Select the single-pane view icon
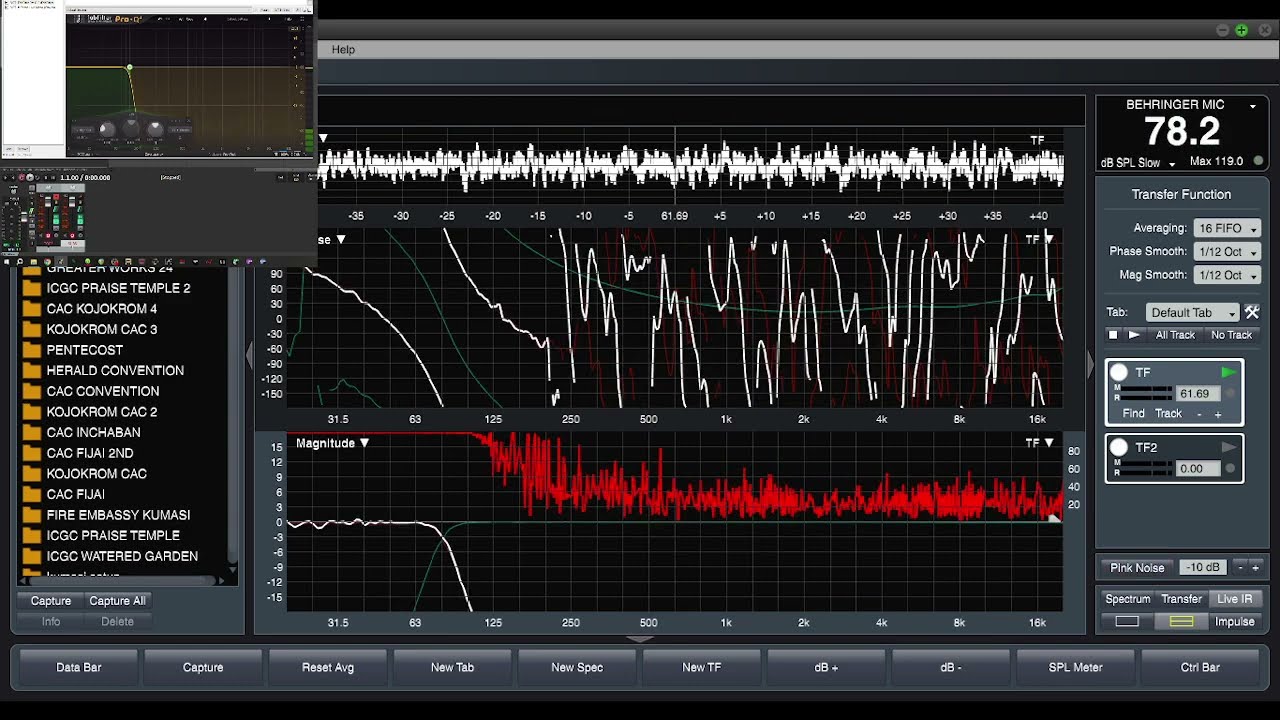Image resolution: width=1280 pixels, height=720 pixels. point(1127,622)
